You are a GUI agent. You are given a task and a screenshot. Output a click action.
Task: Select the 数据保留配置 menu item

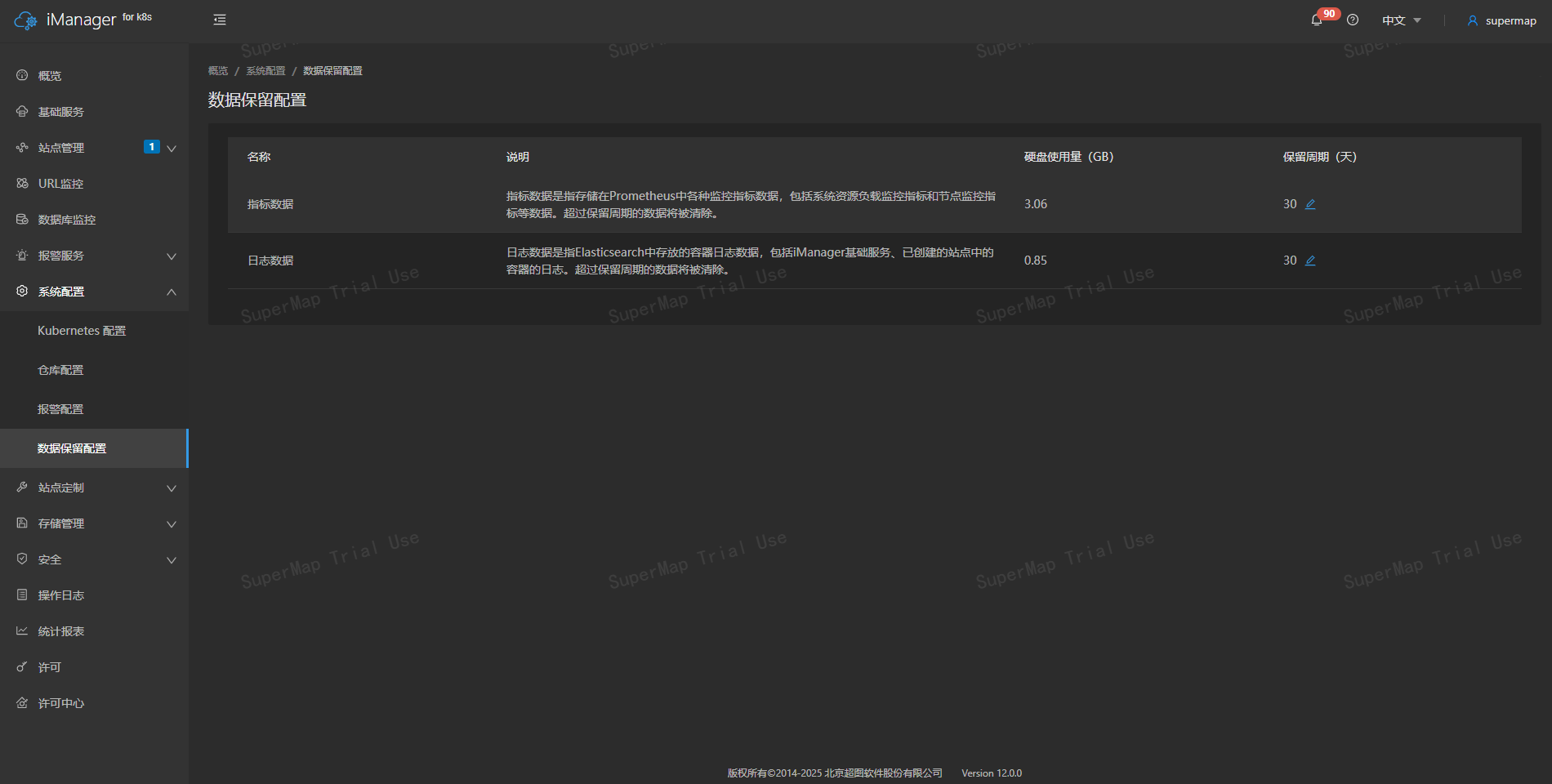94,448
